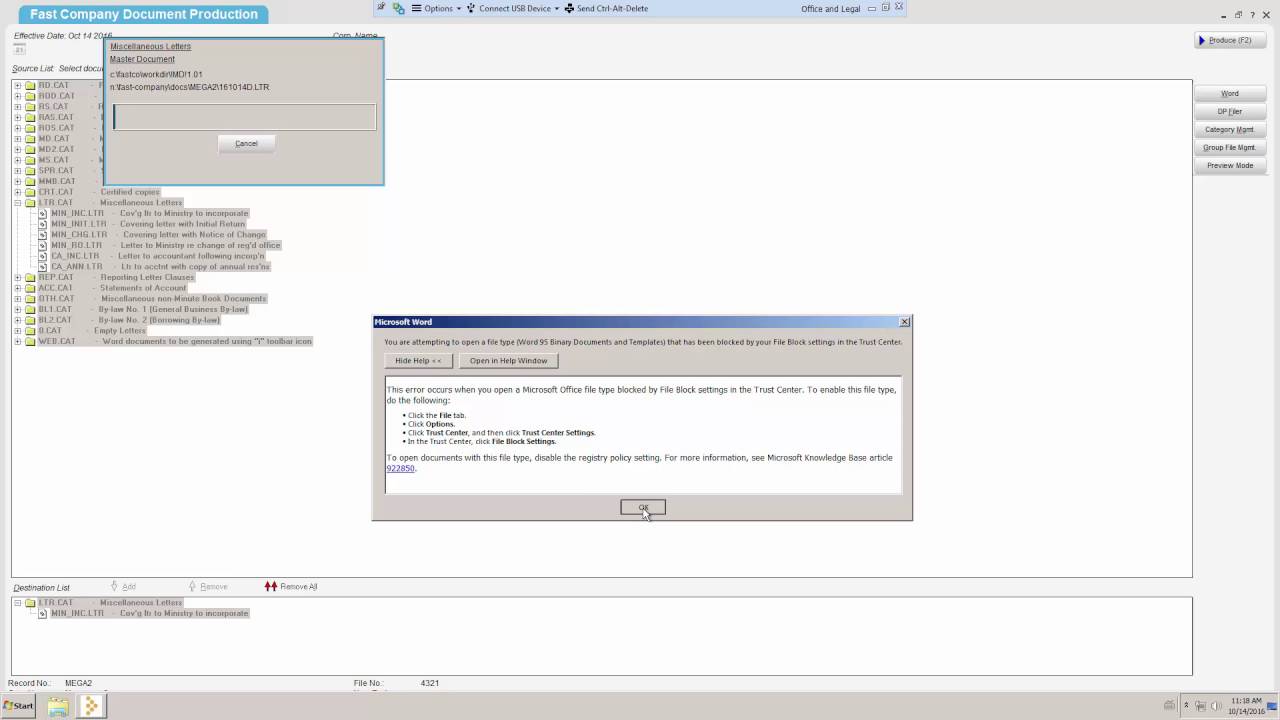
Task: Select MIN_RO.LTR document icon
Action: [43, 246]
